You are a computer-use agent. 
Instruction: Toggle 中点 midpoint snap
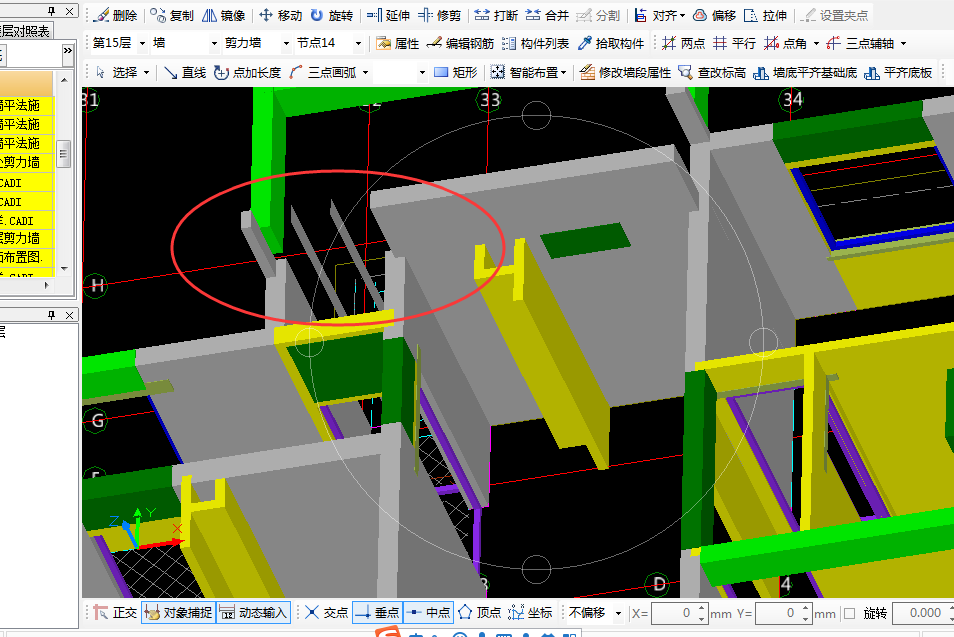[x=428, y=613]
